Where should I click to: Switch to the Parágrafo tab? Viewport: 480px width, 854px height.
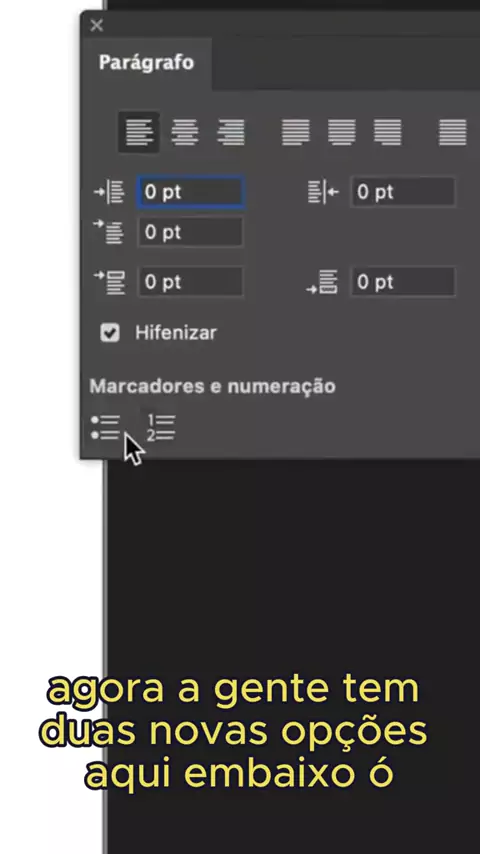(x=146, y=63)
